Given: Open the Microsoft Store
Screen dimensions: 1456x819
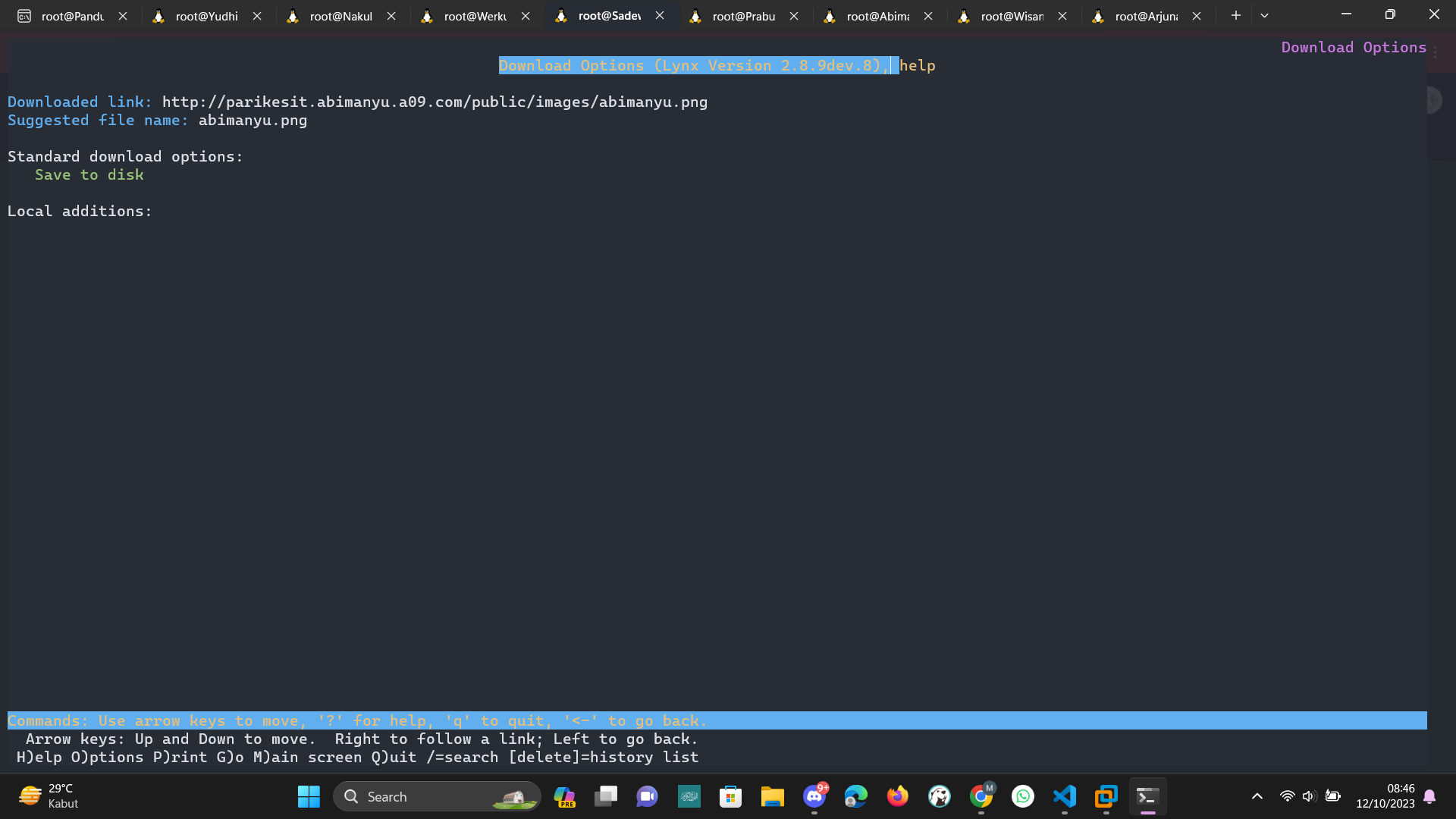Looking at the screenshot, I should [x=730, y=796].
